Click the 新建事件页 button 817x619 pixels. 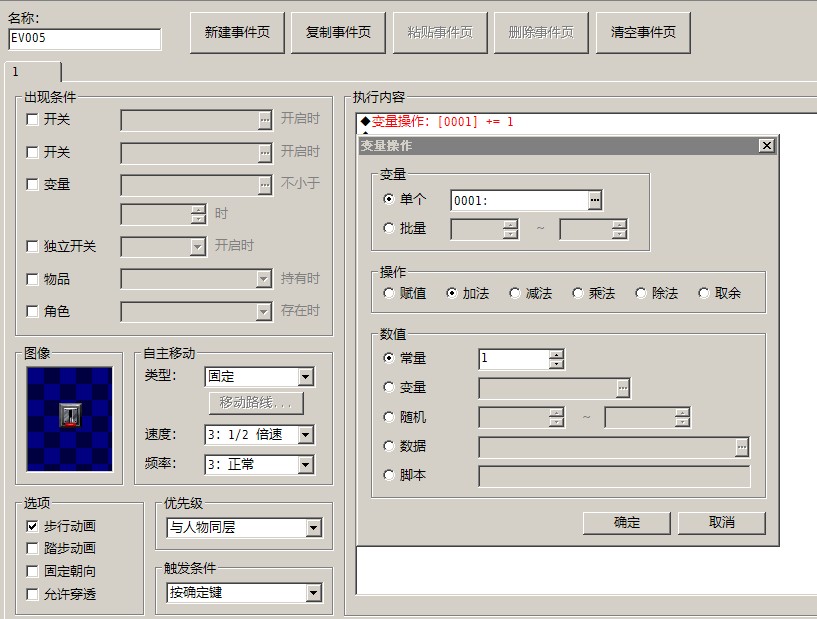pos(237,33)
